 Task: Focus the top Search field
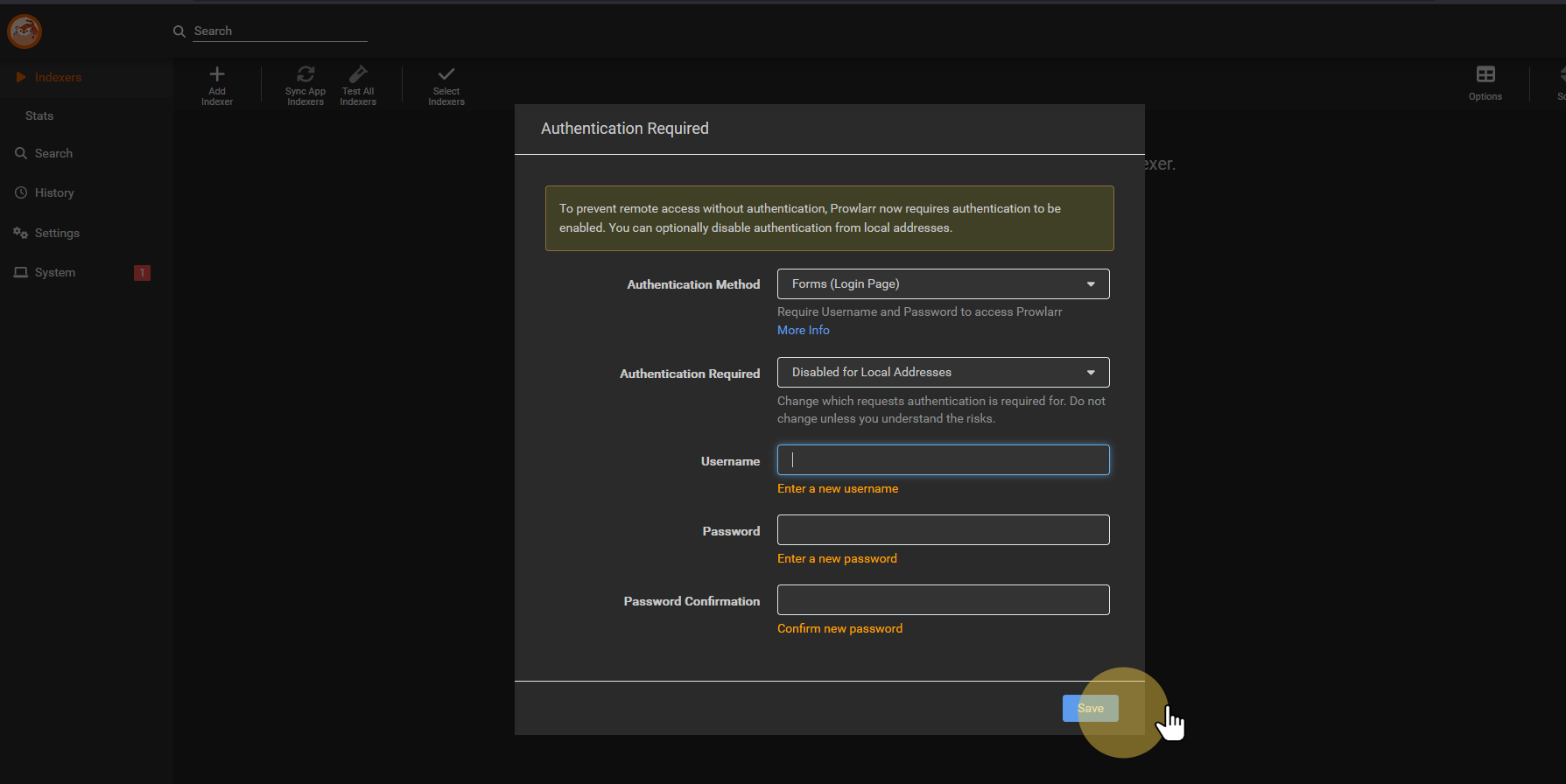coord(280,31)
